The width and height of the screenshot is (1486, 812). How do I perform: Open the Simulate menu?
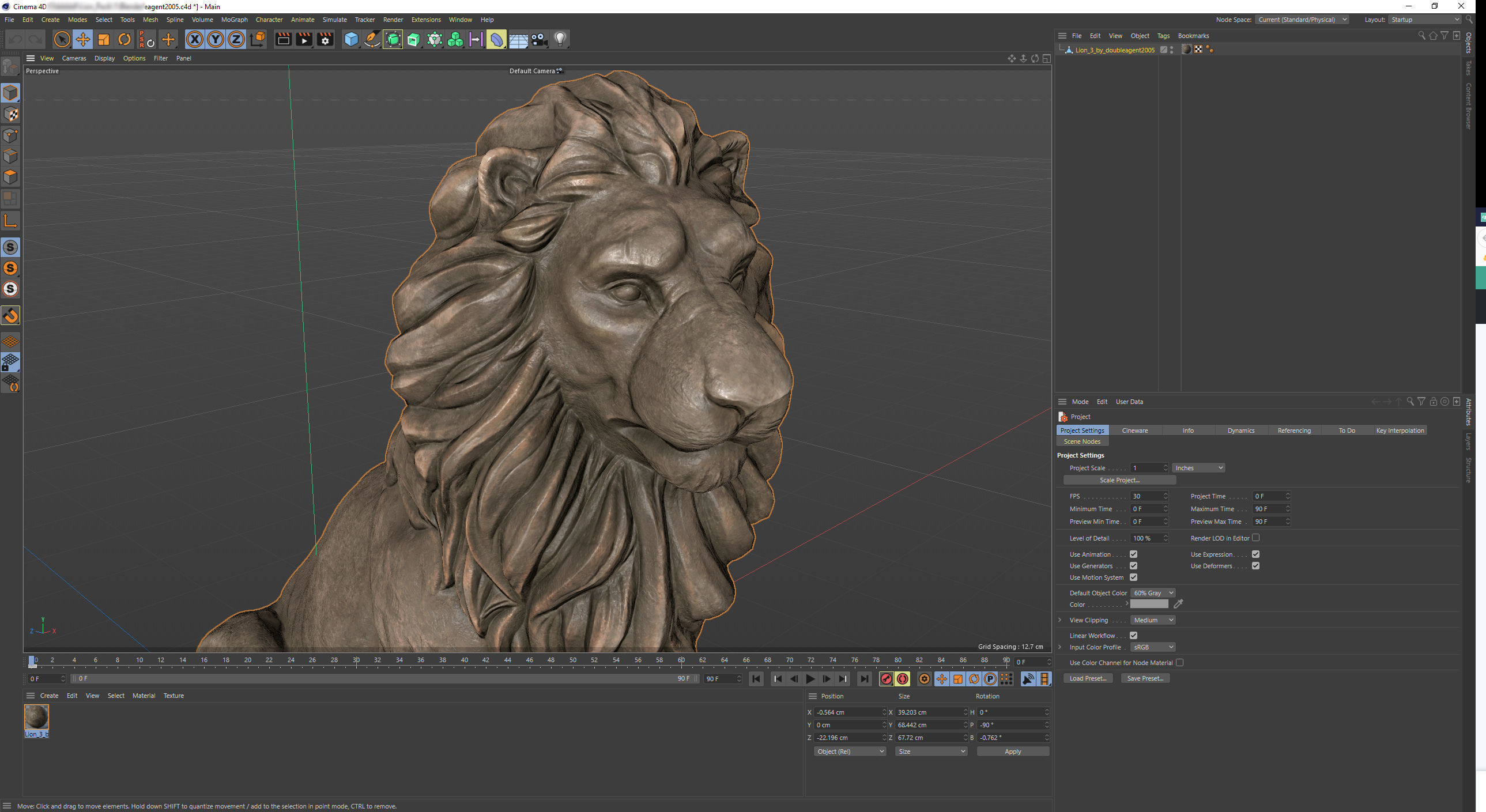coord(334,20)
